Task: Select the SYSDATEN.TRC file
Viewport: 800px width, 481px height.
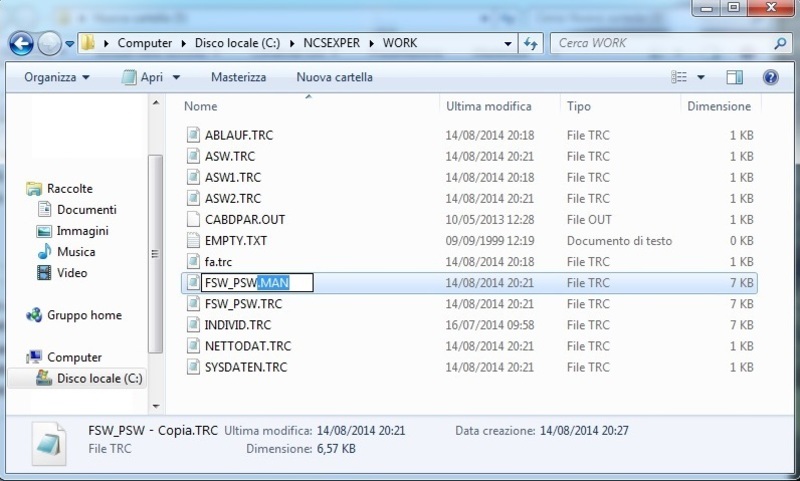Action: (x=246, y=367)
